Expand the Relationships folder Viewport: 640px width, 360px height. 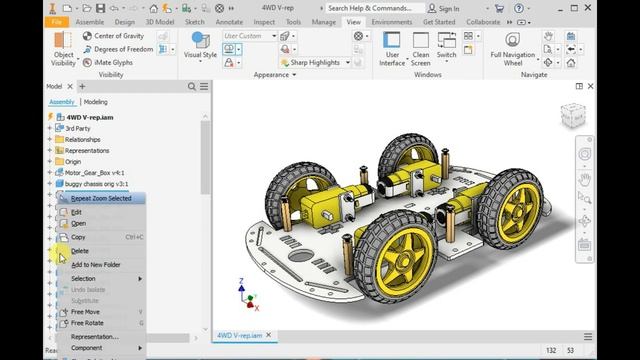pyautogui.click(x=50, y=139)
